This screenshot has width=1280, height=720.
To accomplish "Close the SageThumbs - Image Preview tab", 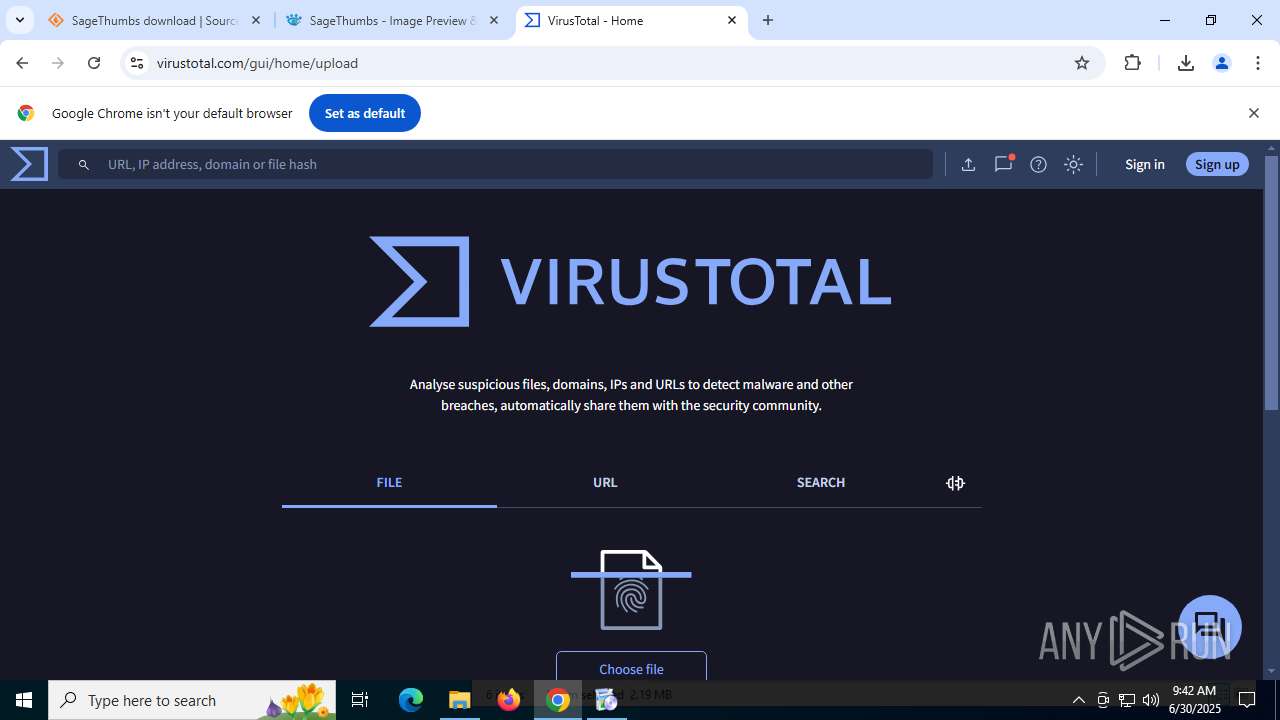I will pyautogui.click(x=494, y=20).
